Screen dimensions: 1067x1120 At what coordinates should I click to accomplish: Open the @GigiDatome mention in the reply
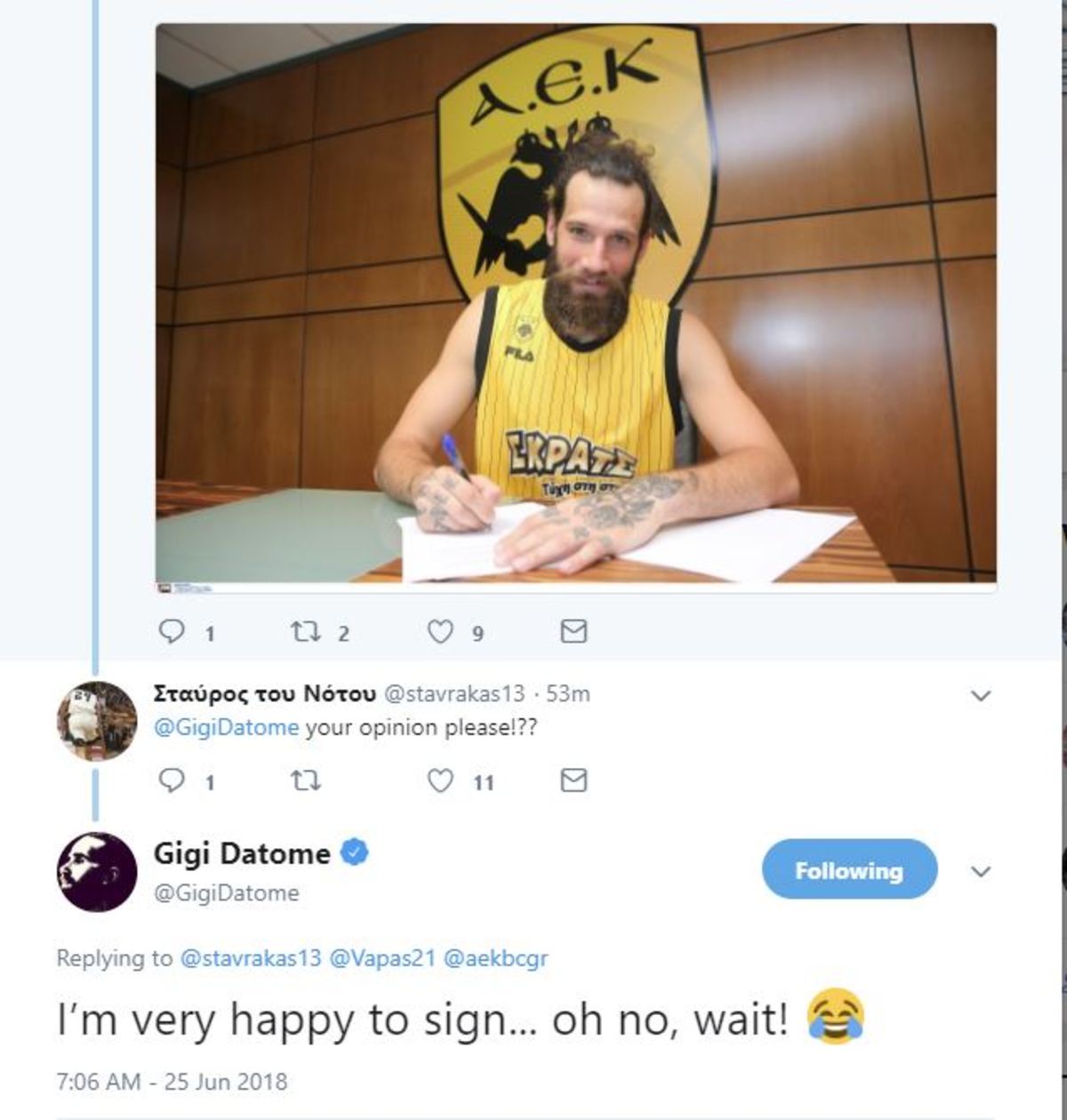[227, 727]
